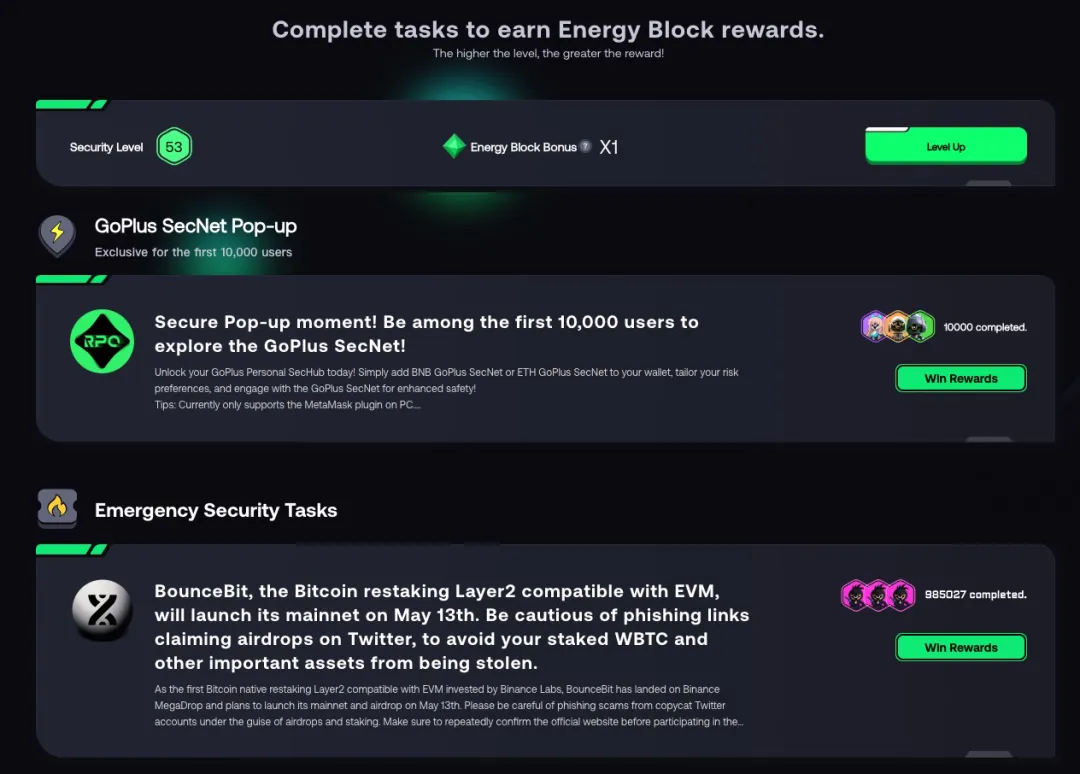
Task: Click the BounceBit sphere logo
Action: 102,611
